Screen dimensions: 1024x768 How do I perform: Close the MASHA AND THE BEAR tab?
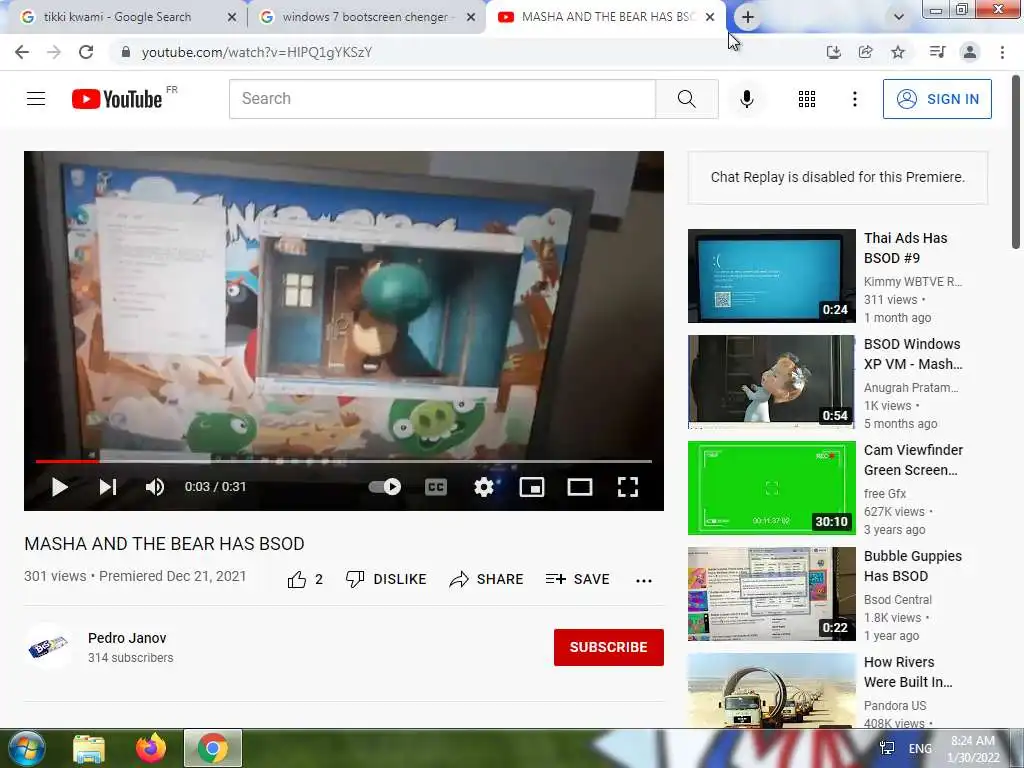pos(711,18)
